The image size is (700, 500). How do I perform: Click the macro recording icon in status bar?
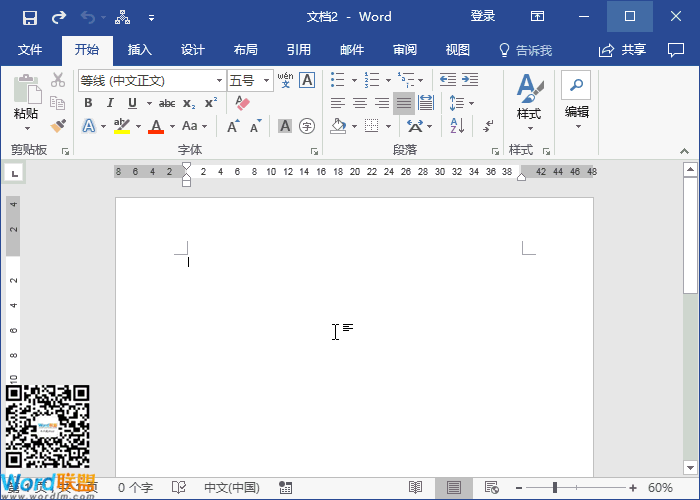pyautogui.click(x=285, y=488)
